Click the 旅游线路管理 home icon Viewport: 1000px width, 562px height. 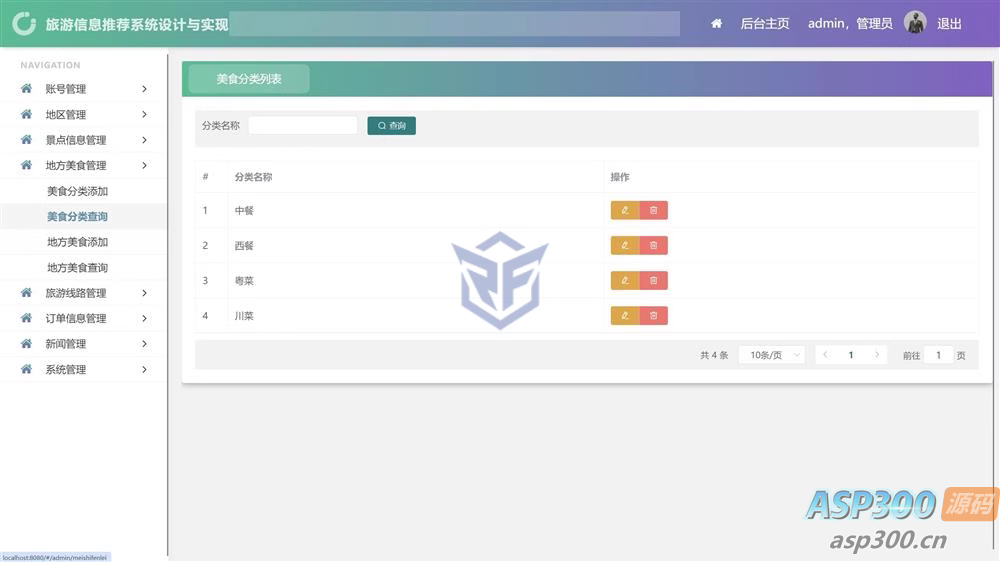[26, 293]
